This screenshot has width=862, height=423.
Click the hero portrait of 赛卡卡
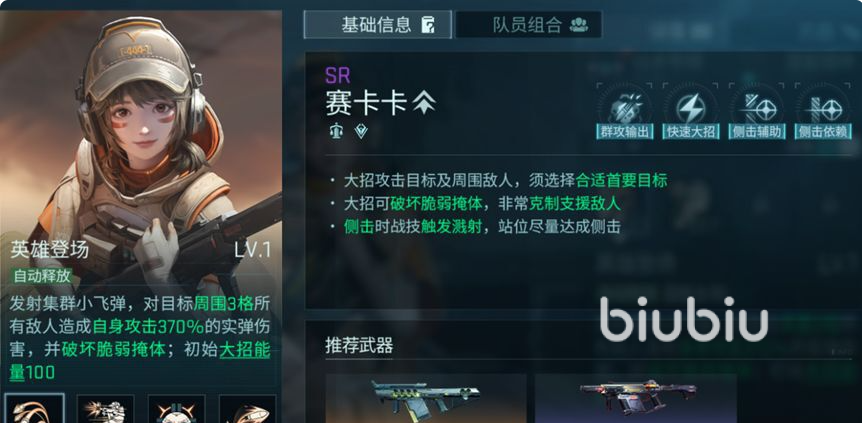point(141,138)
